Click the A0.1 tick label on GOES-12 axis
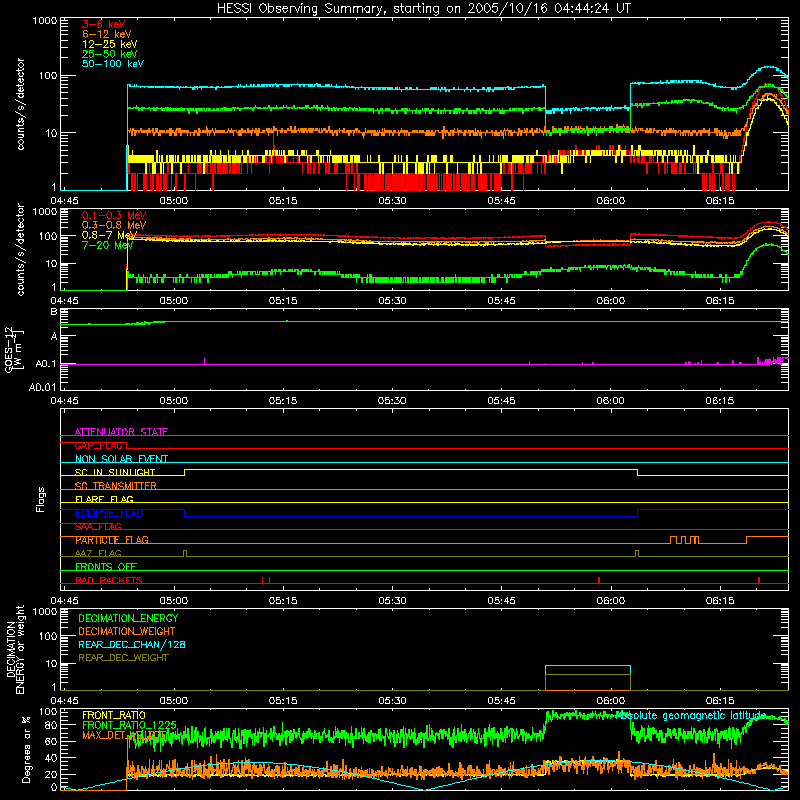 tap(46, 364)
